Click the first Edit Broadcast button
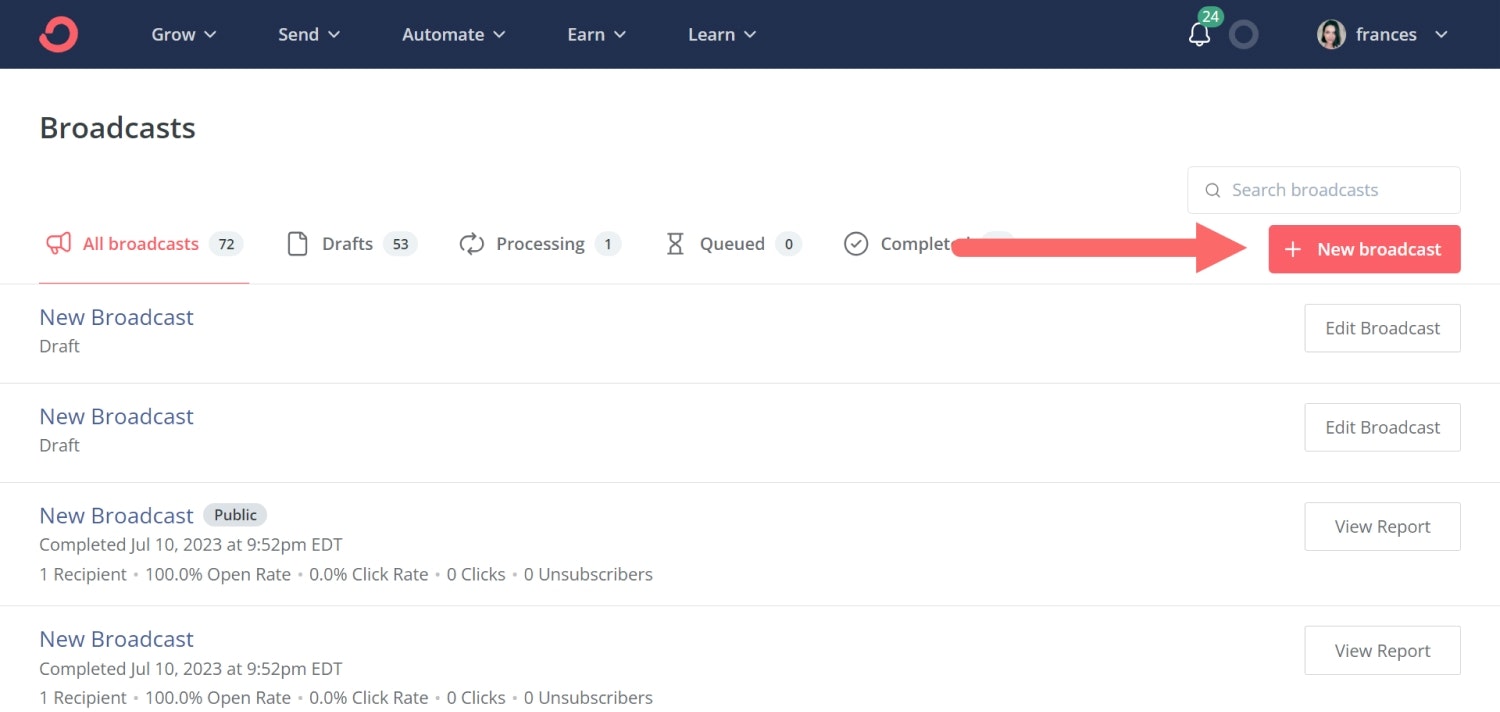The width and height of the screenshot is (1500, 712). click(x=1382, y=328)
